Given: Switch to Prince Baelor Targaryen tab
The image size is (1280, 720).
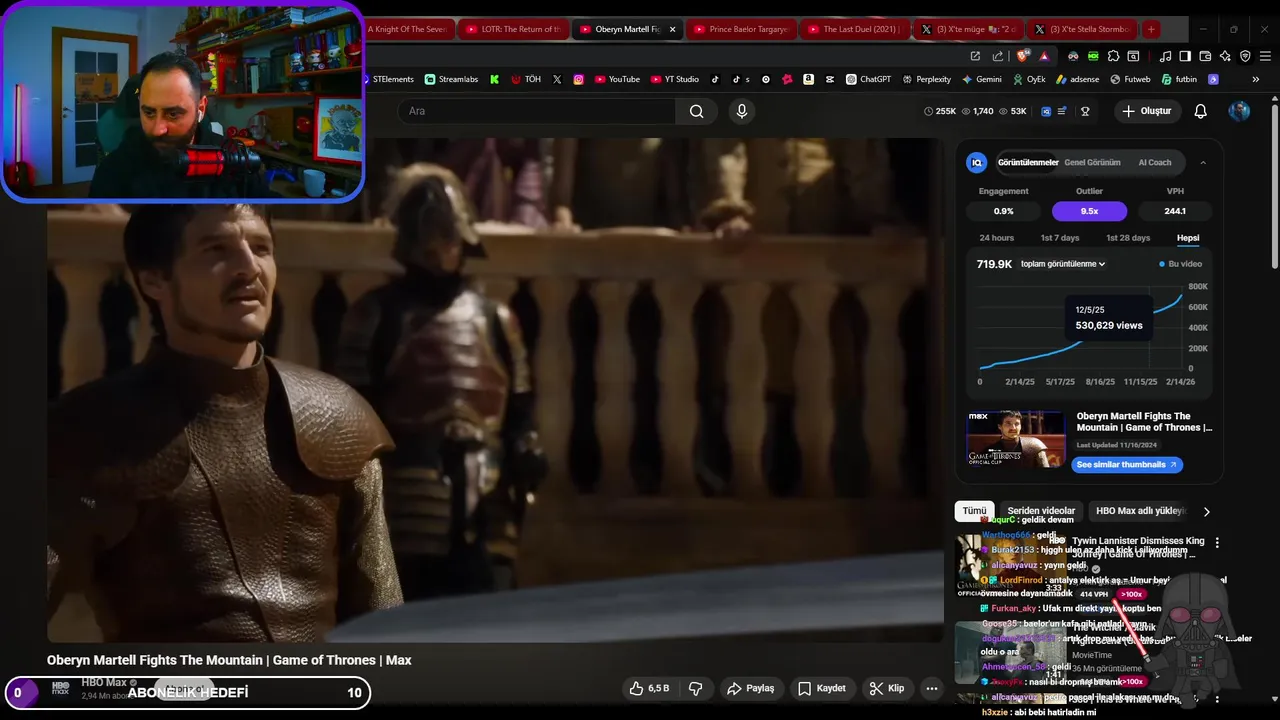Looking at the screenshot, I should [x=741, y=29].
